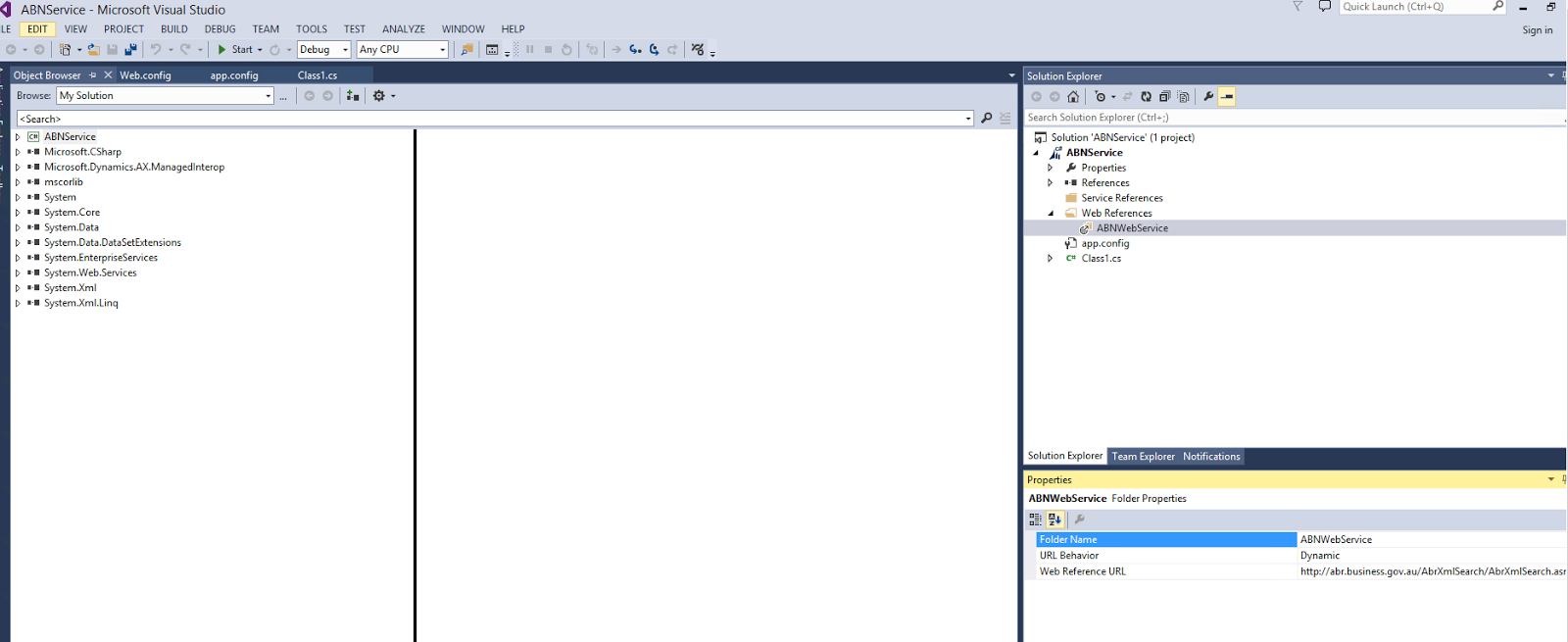Screen dimensions: 1568x642
Task: Switch to the app.config editor tab
Action: 234,75
